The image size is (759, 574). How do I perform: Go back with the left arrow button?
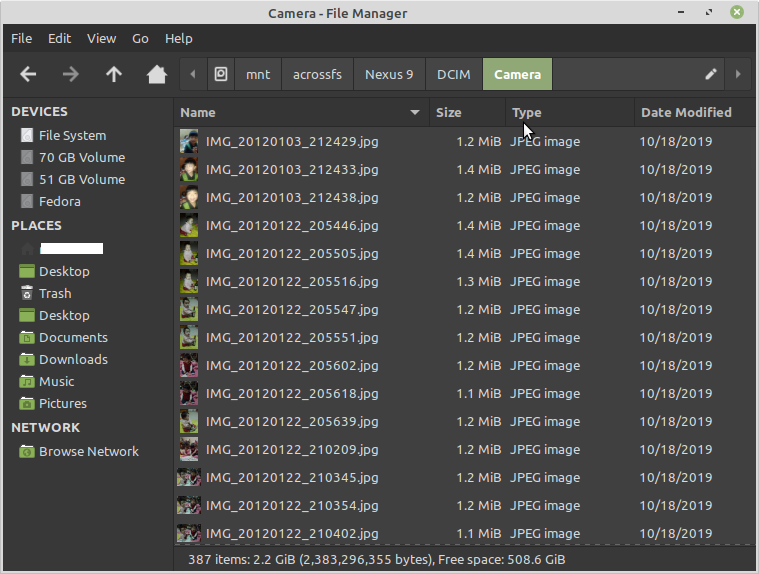click(28, 74)
